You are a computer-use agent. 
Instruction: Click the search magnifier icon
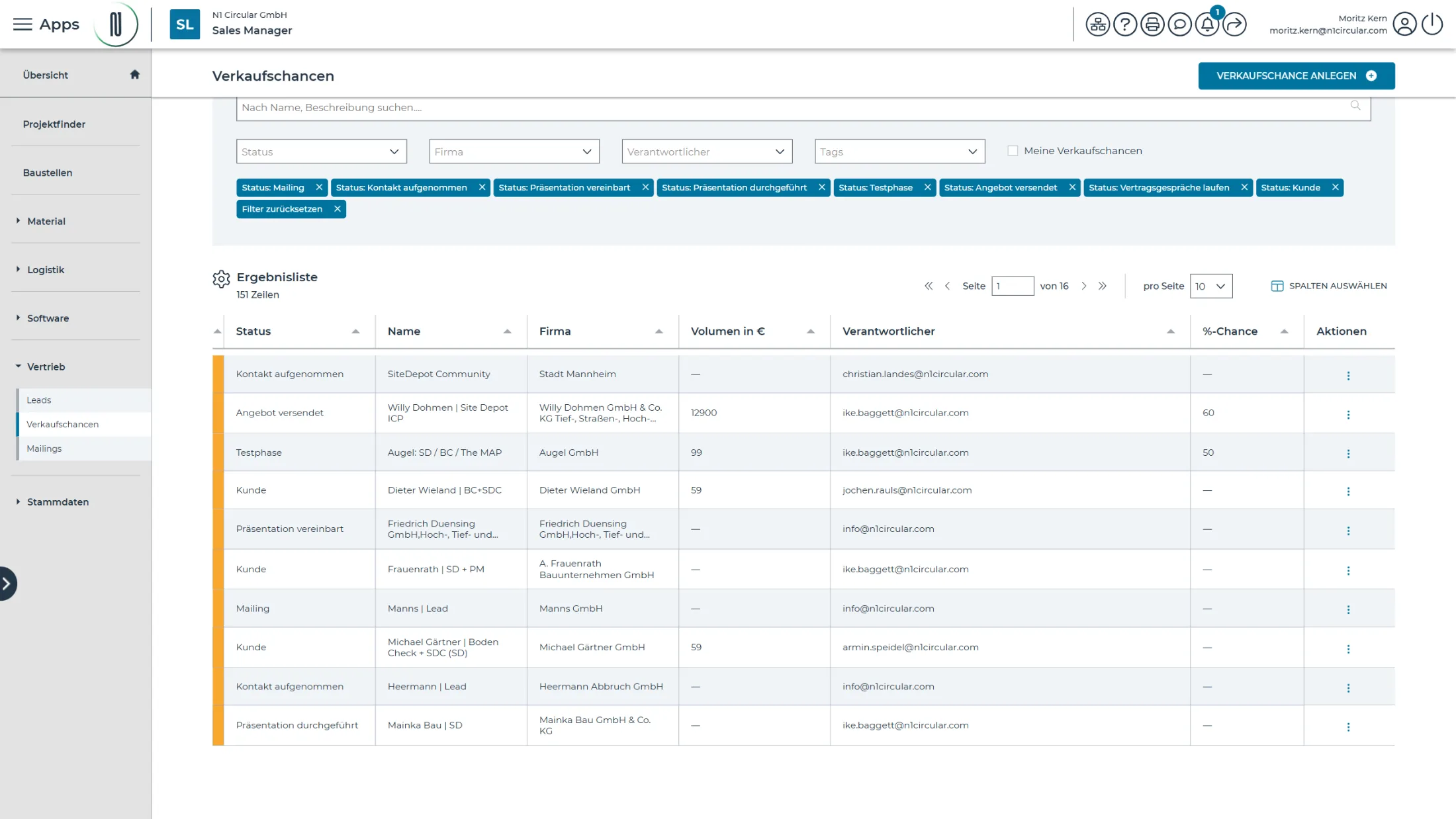[1355, 106]
